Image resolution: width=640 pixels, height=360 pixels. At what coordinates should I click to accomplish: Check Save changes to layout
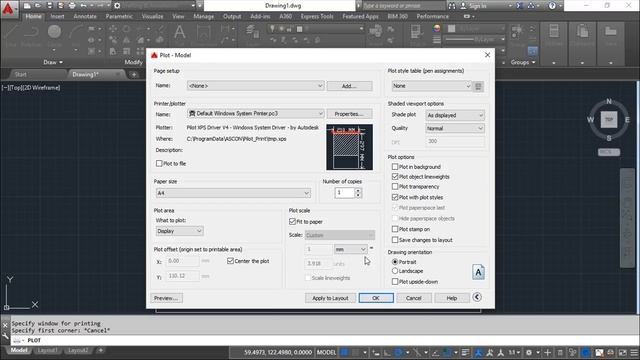pos(395,240)
